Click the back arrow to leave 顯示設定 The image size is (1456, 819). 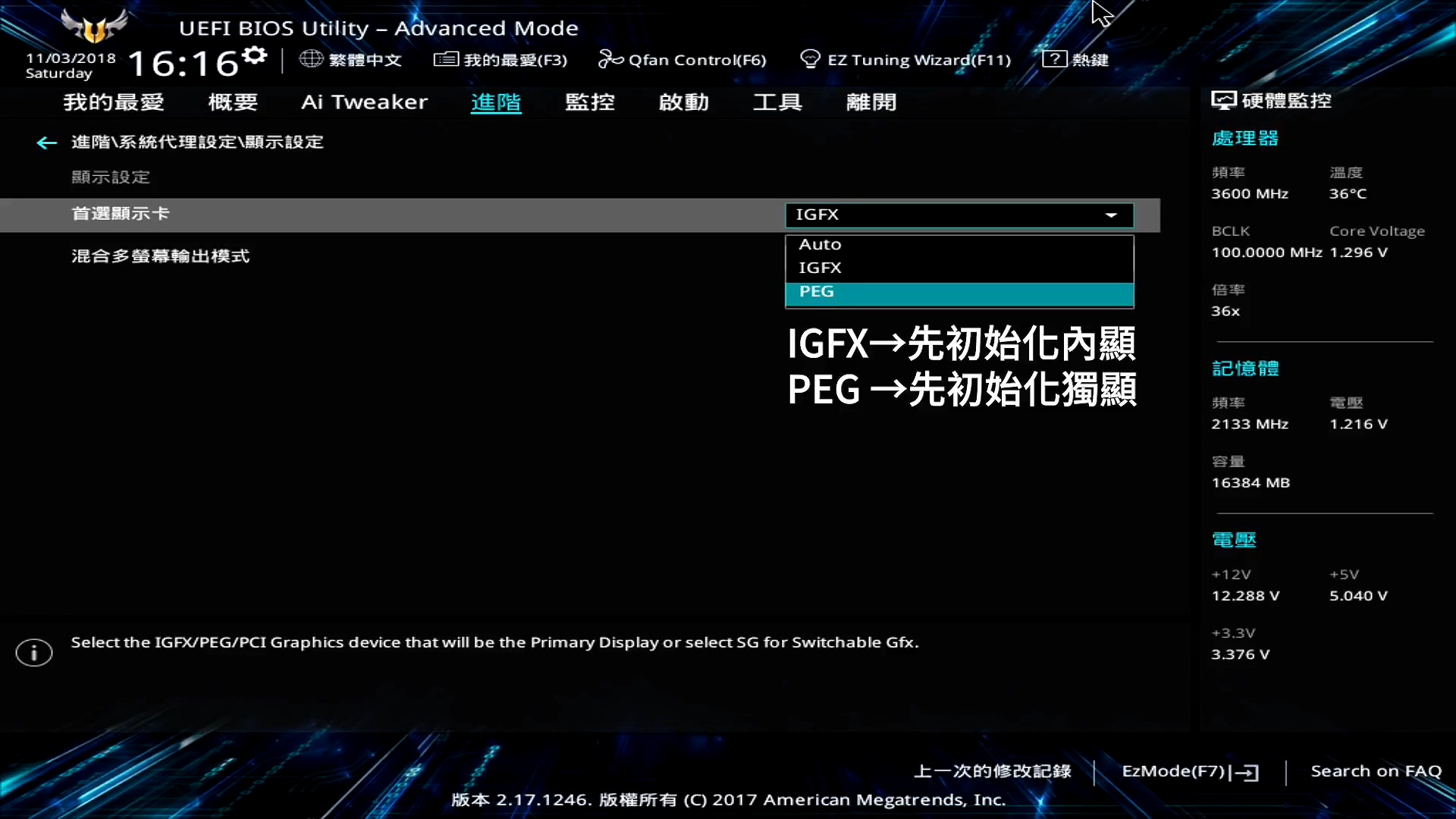46,143
